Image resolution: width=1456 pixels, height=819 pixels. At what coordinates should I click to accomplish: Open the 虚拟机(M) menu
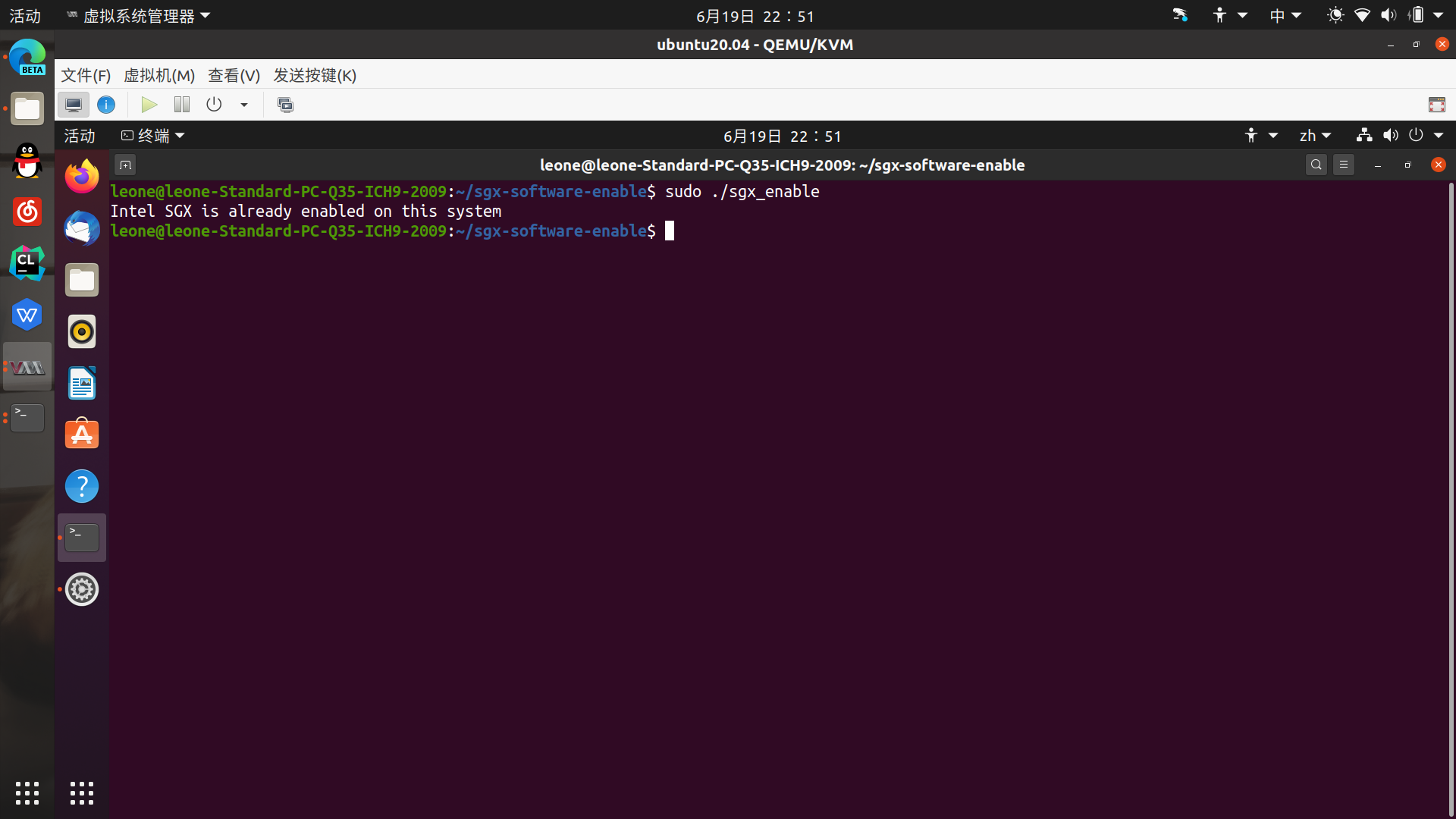pos(159,75)
